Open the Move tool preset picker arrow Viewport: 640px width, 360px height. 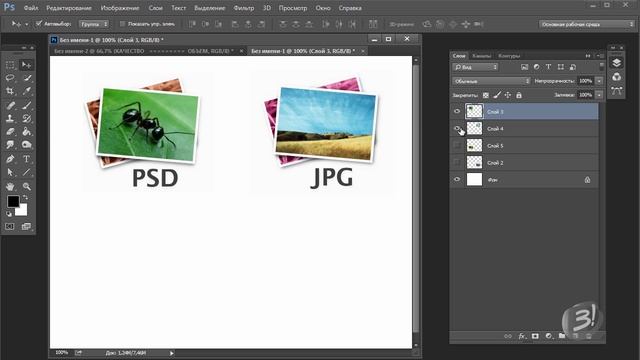coord(27,24)
